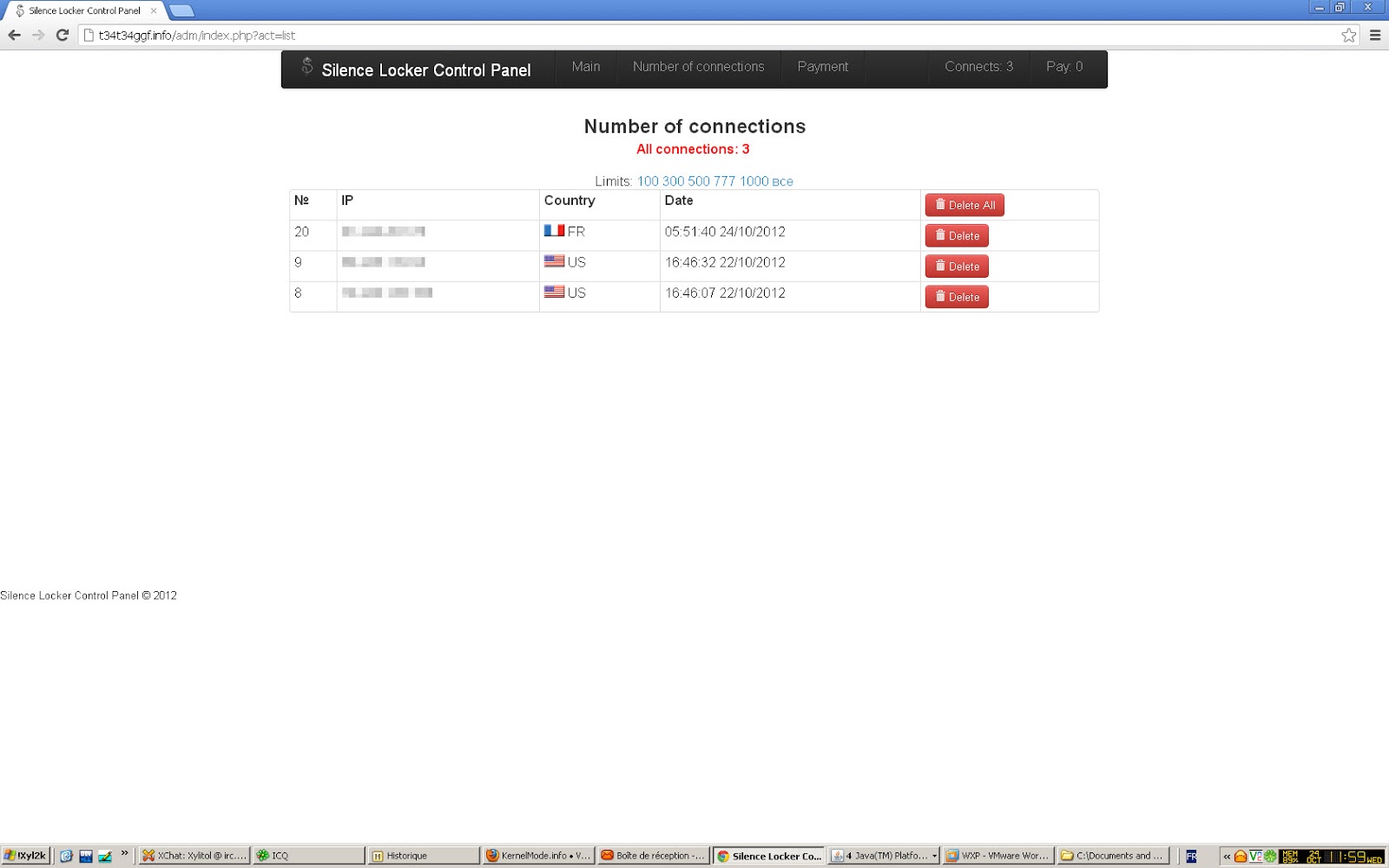Click the IP column header
Image resolution: width=1389 pixels, height=868 pixels.
click(347, 201)
